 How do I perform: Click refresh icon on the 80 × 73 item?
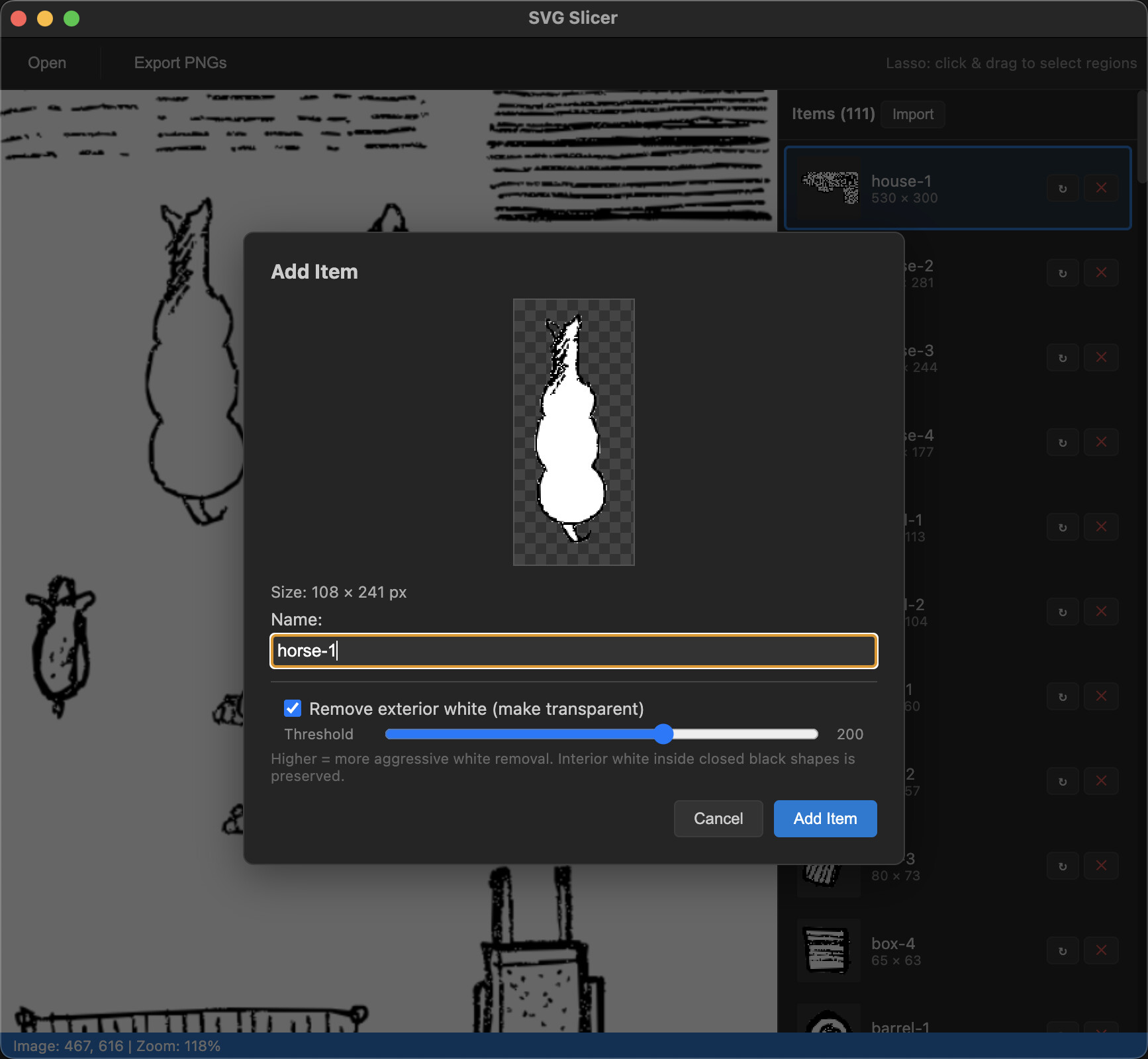(x=1063, y=866)
